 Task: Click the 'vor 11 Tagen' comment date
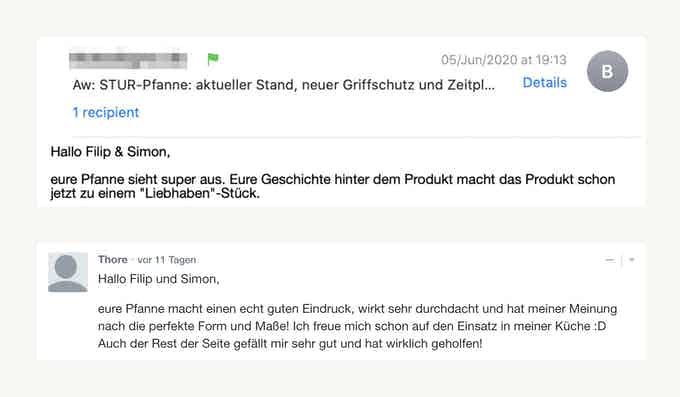pyautogui.click(x=167, y=260)
